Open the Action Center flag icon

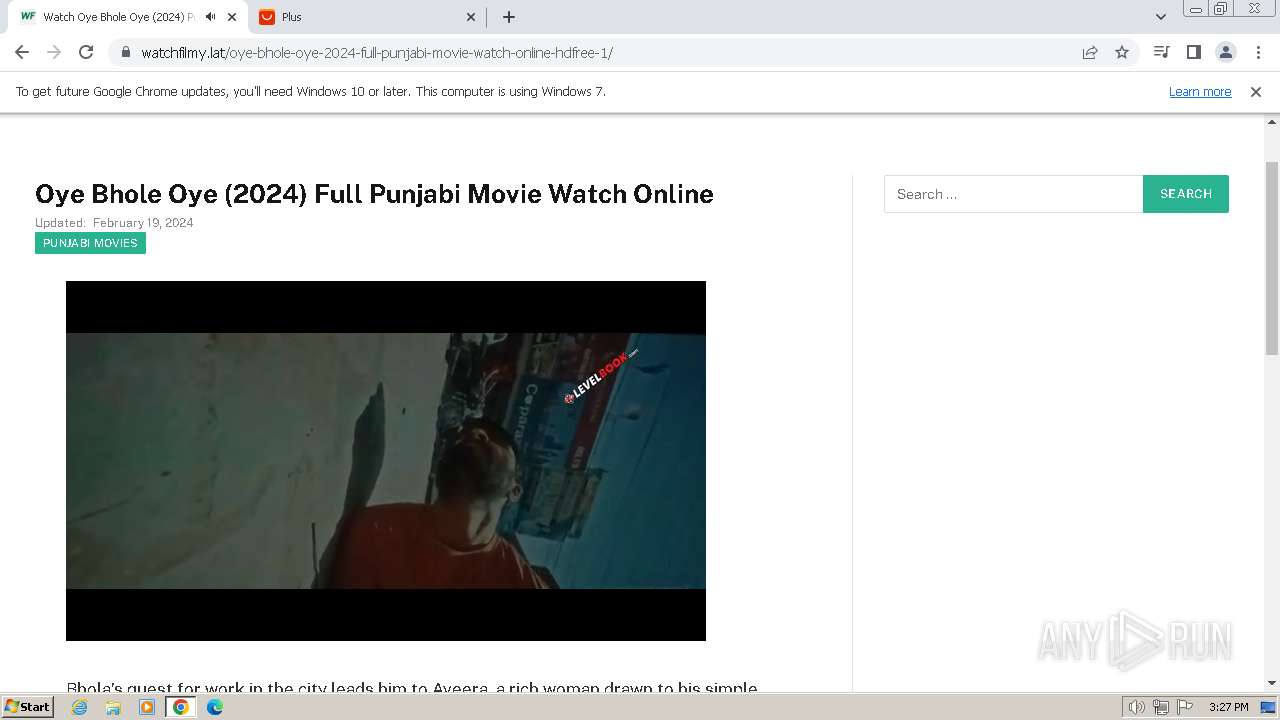point(1184,707)
